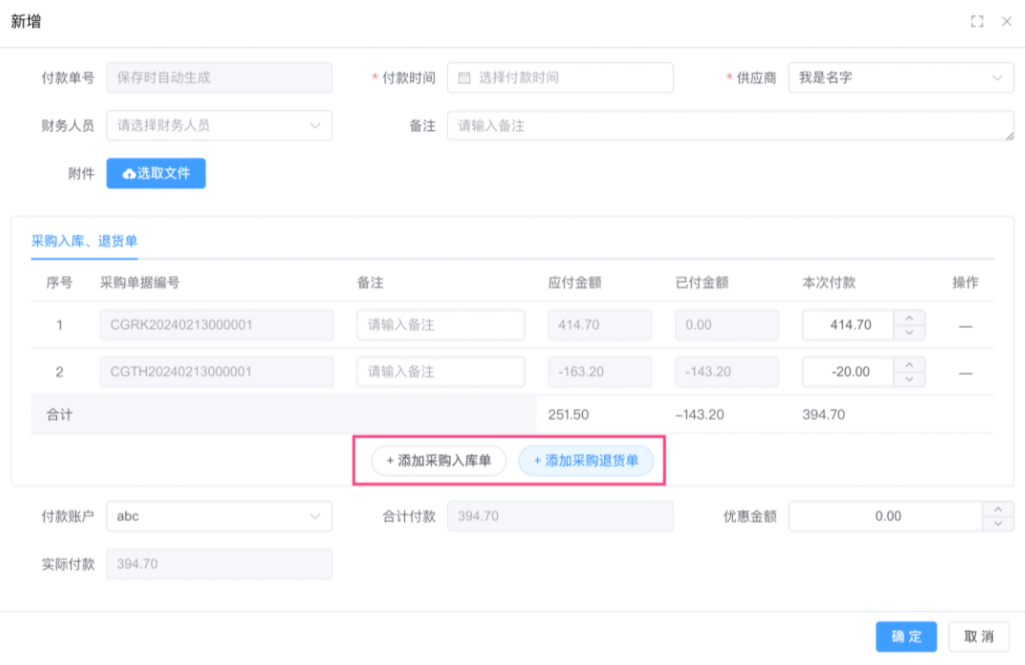Click the dropdown chevron on 供应商 field

point(996,77)
